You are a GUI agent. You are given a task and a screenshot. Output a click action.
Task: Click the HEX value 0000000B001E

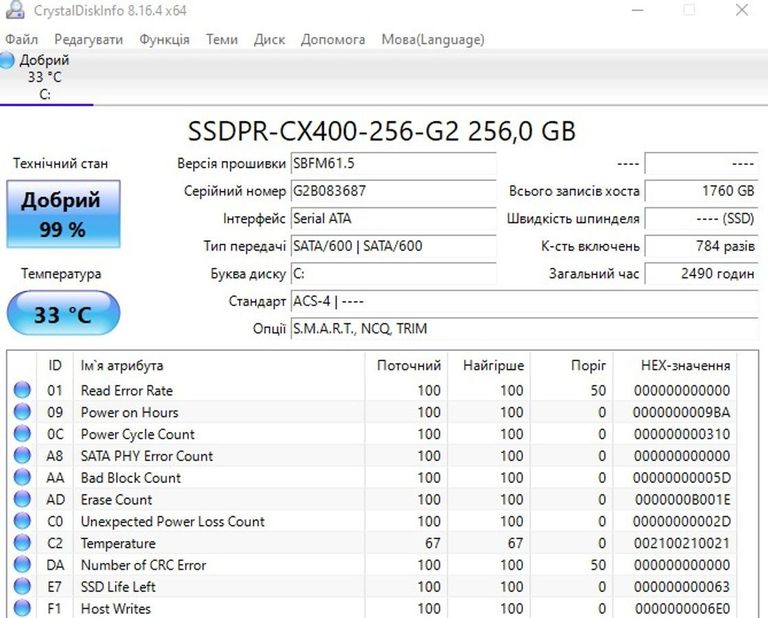pos(683,499)
